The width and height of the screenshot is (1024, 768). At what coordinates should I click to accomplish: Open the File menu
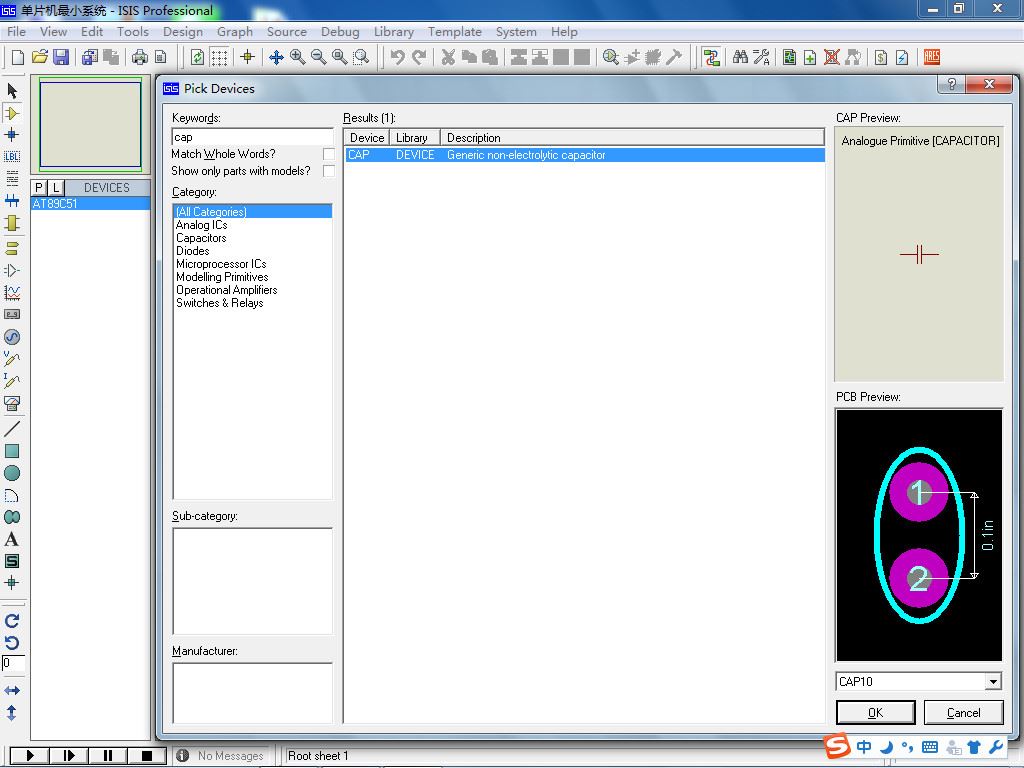[16, 31]
